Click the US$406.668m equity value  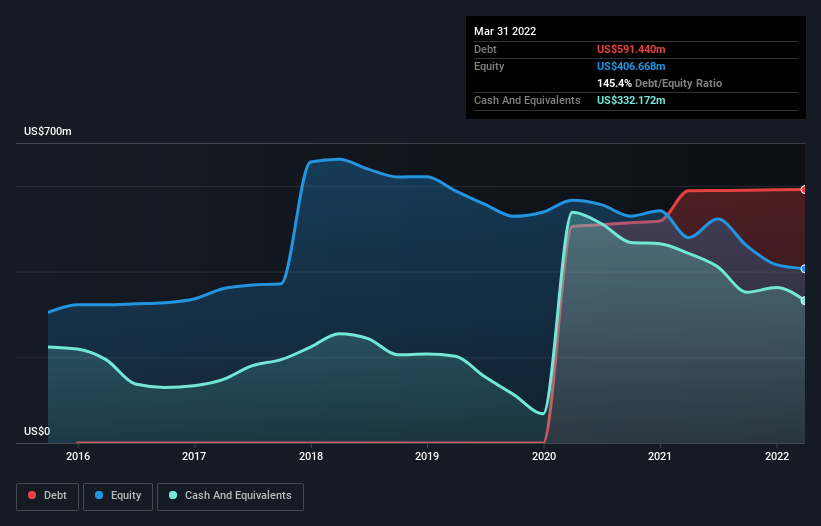pos(631,66)
